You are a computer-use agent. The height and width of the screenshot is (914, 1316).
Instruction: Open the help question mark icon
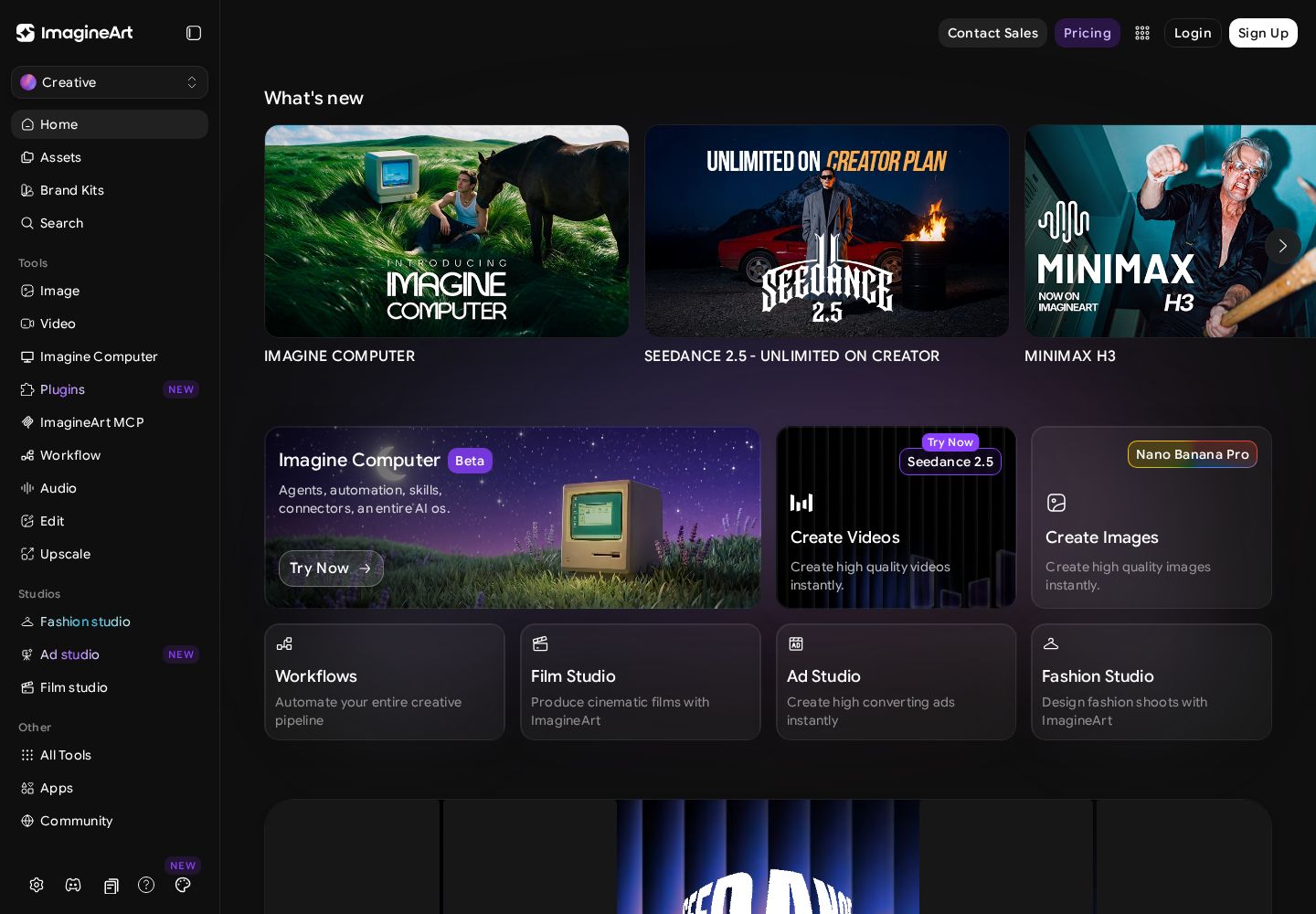click(146, 885)
